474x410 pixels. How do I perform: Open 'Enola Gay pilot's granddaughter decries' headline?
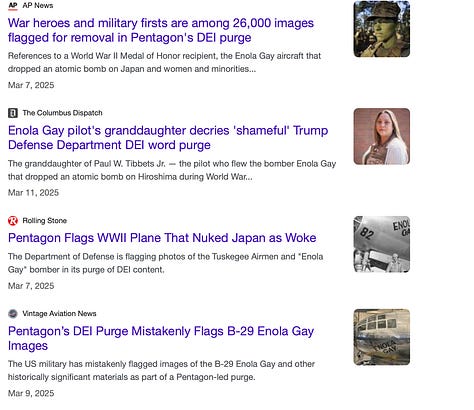pos(168,138)
